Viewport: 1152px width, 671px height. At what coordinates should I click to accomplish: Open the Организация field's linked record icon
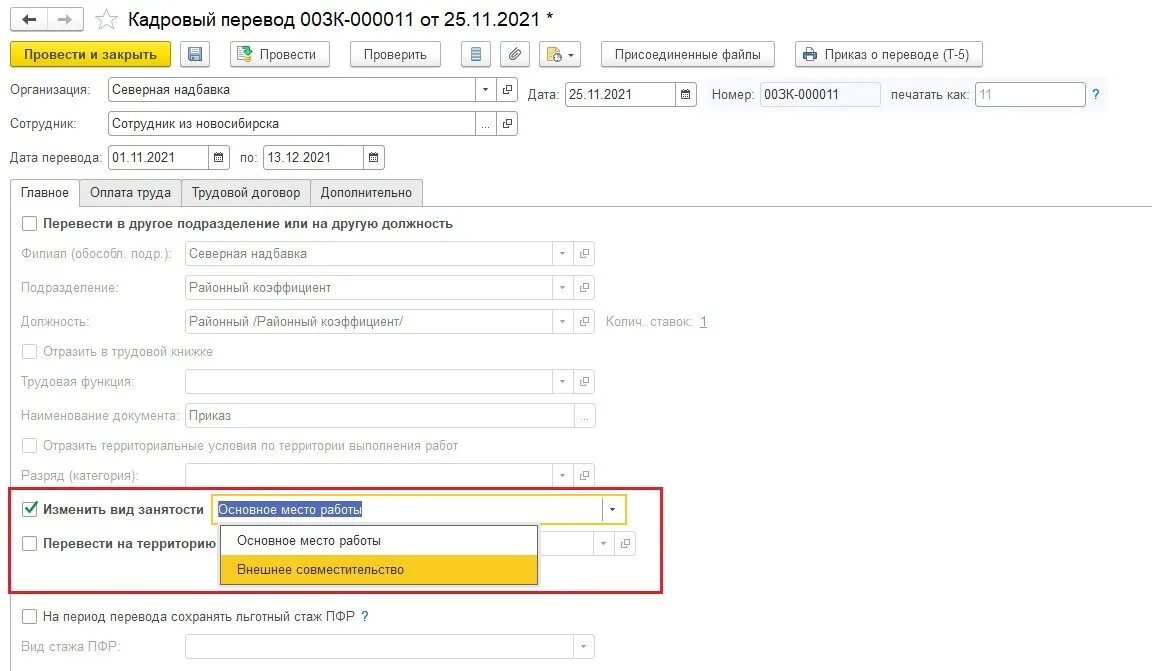(507, 90)
